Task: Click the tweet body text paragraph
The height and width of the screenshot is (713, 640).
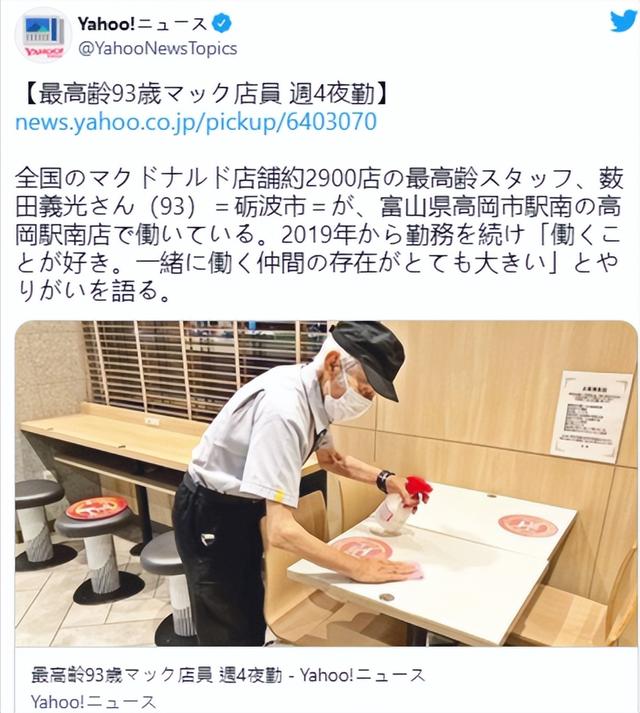Action: click(318, 235)
